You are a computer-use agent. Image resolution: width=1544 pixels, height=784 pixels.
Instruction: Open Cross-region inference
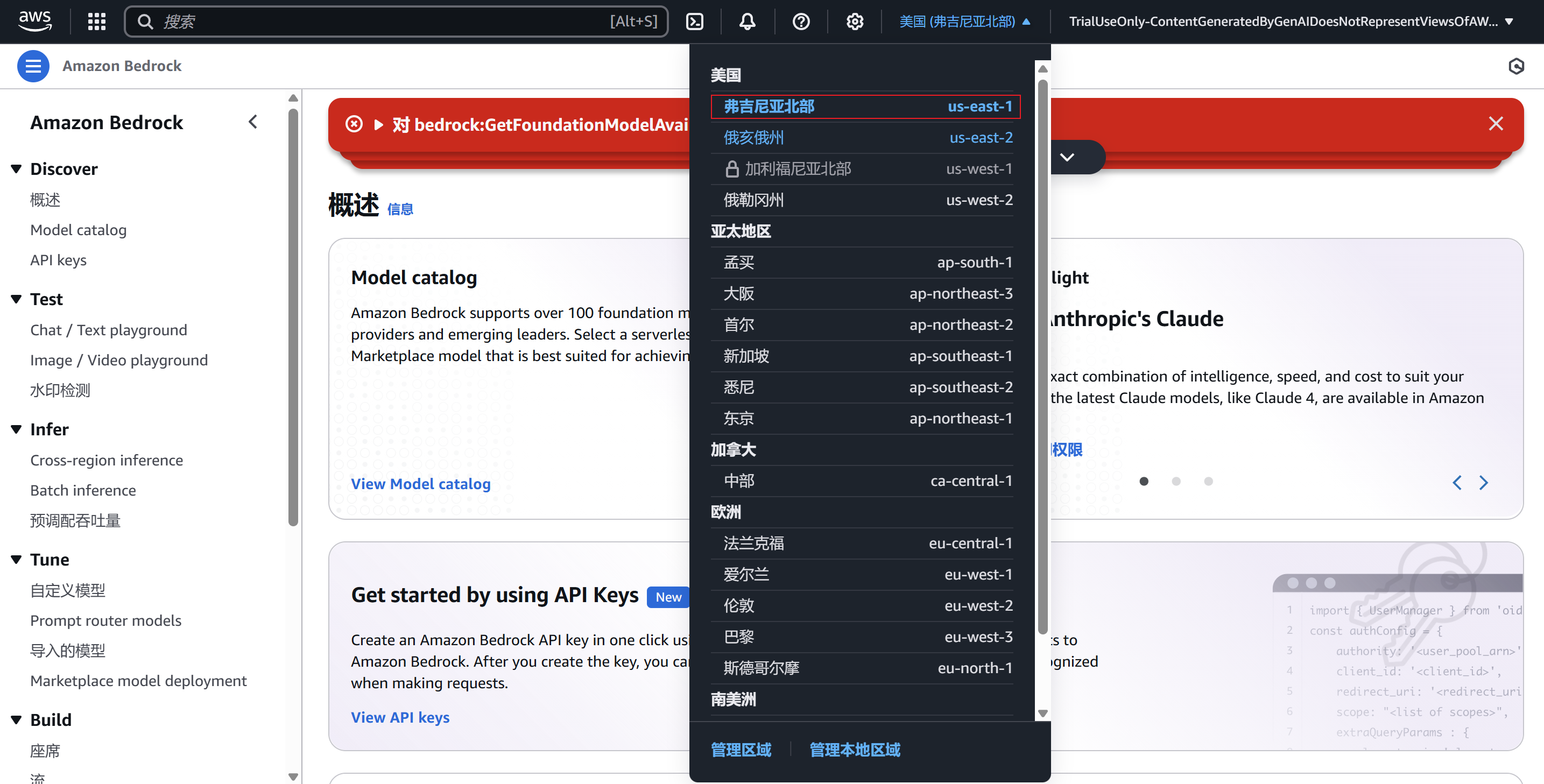tap(107, 460)
